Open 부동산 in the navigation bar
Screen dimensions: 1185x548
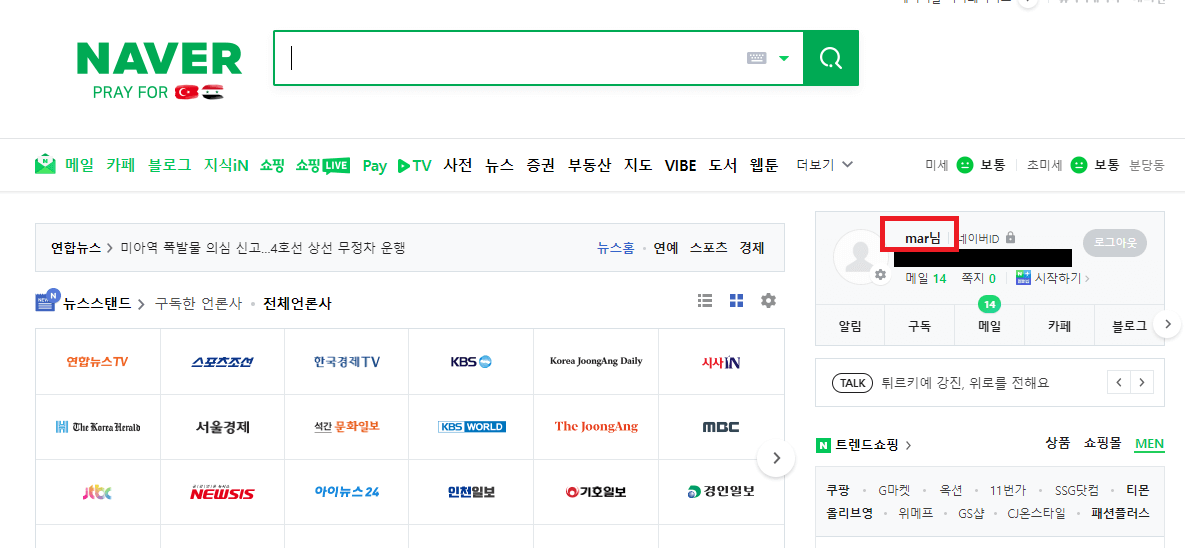coord(589,165)
